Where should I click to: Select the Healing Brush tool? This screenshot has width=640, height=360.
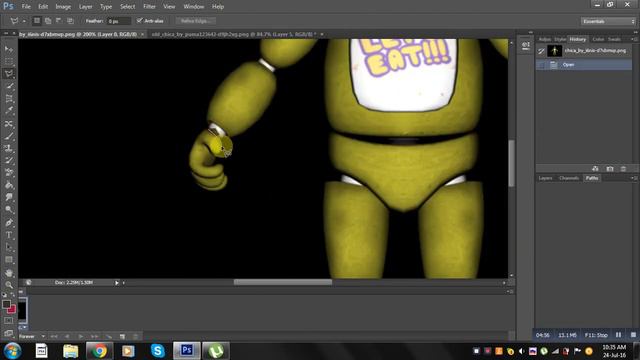[9, 123]
